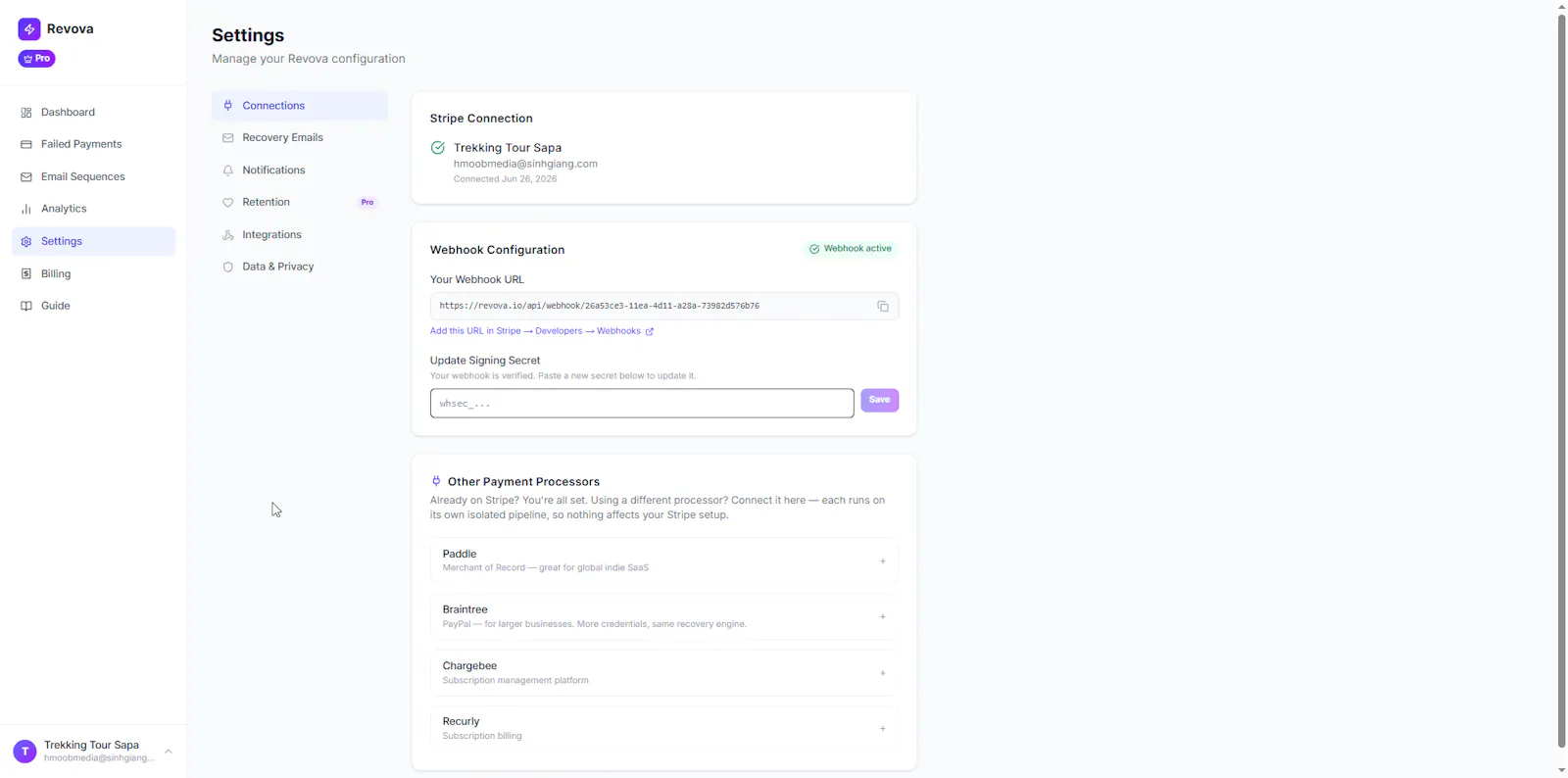Viewport: 1568px width, 778px height.
Task: Click the Failed Payments card icon
Action: coord(26,144)
